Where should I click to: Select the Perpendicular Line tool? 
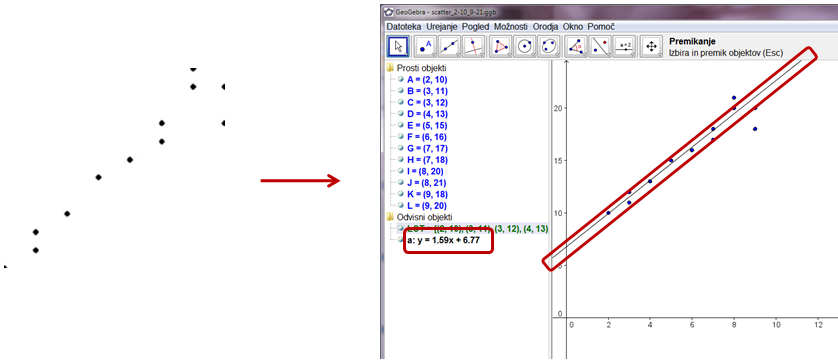click(x=473, y=47)
